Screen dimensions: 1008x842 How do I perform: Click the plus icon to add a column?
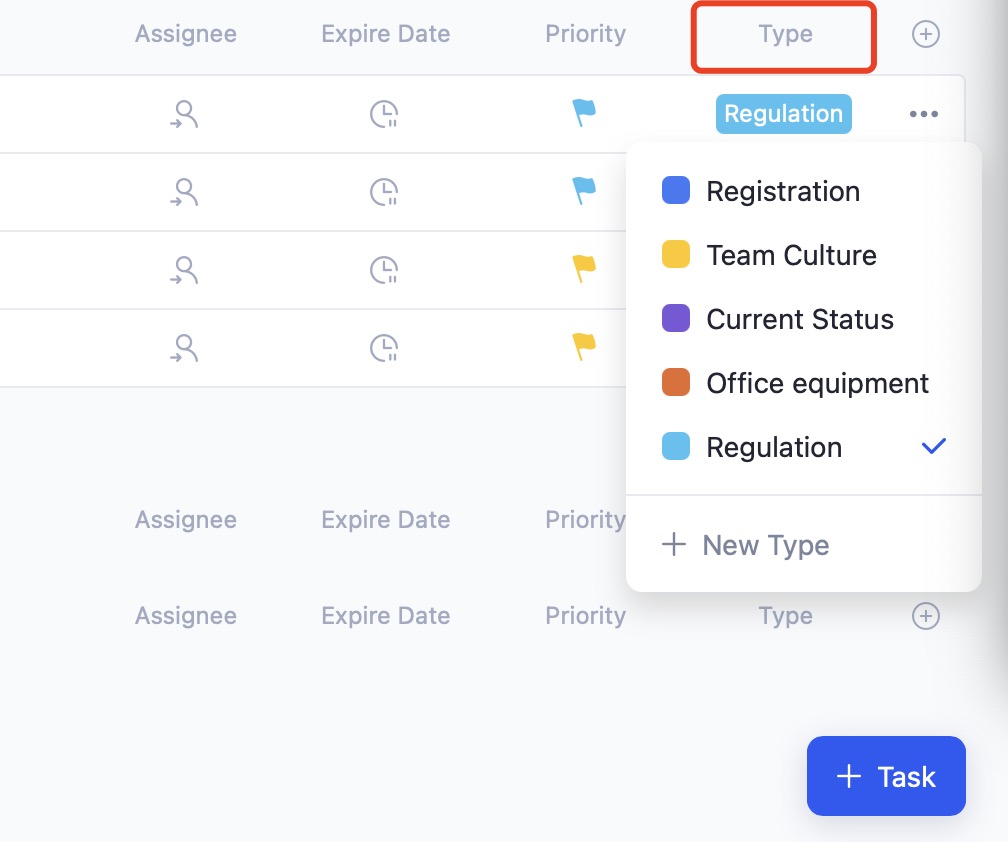[925, 33]
